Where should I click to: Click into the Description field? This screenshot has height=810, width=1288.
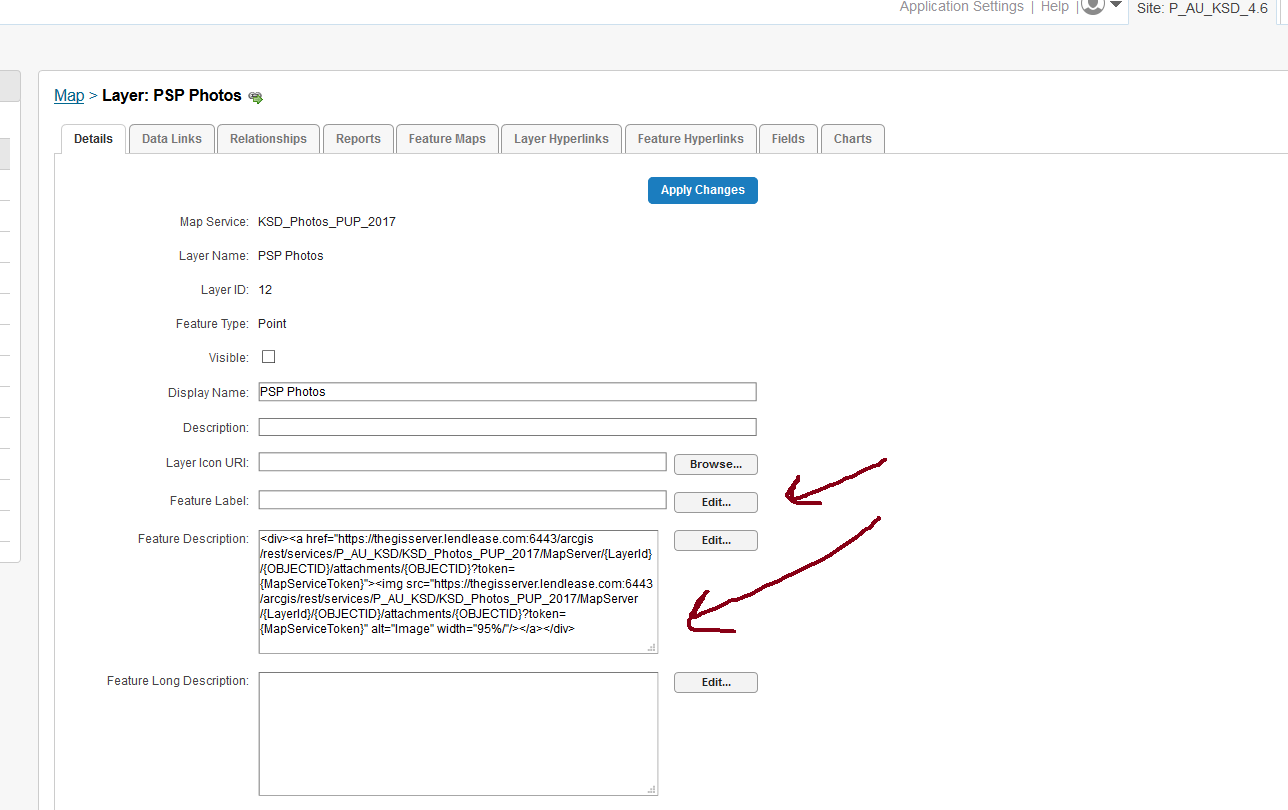[x=507, y=427]
